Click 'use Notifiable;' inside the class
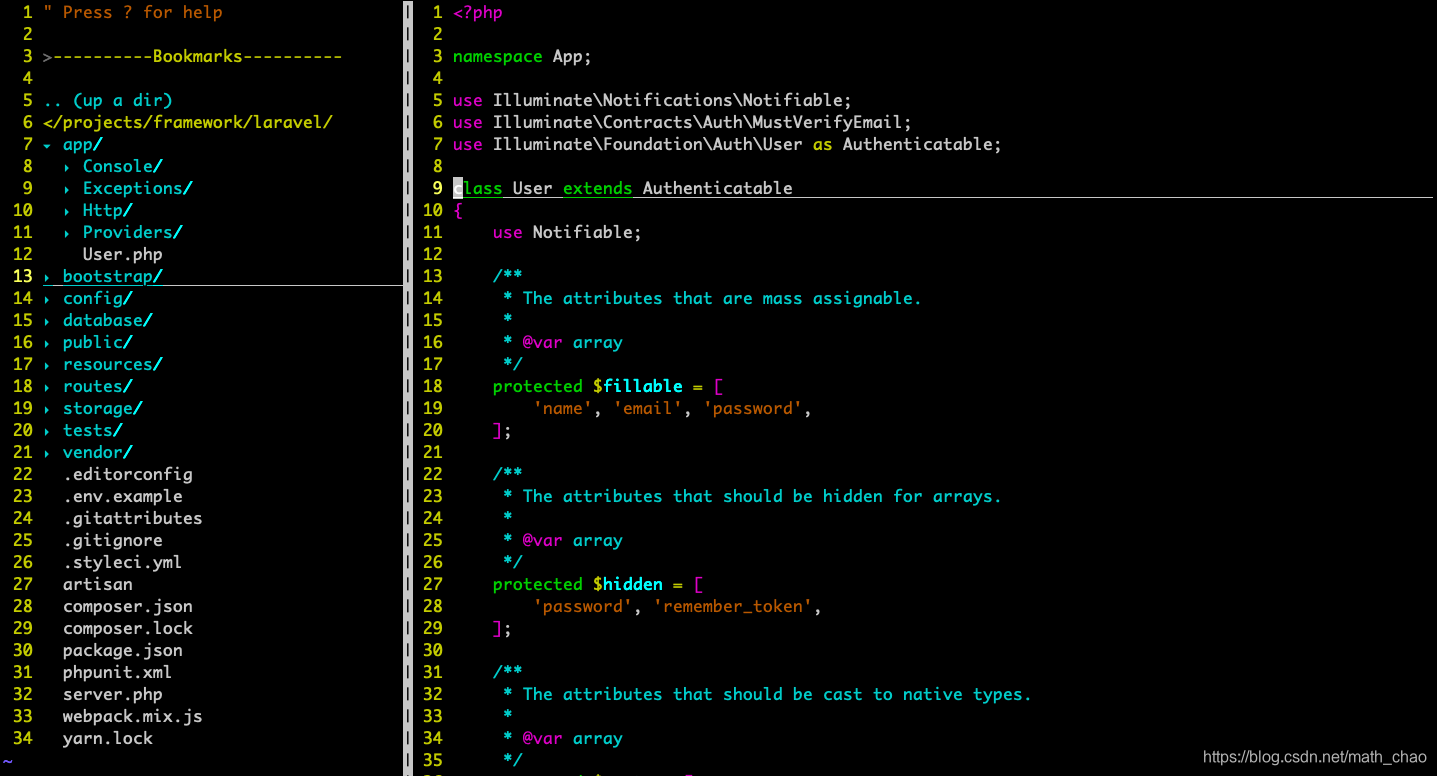 coord(567,233)
